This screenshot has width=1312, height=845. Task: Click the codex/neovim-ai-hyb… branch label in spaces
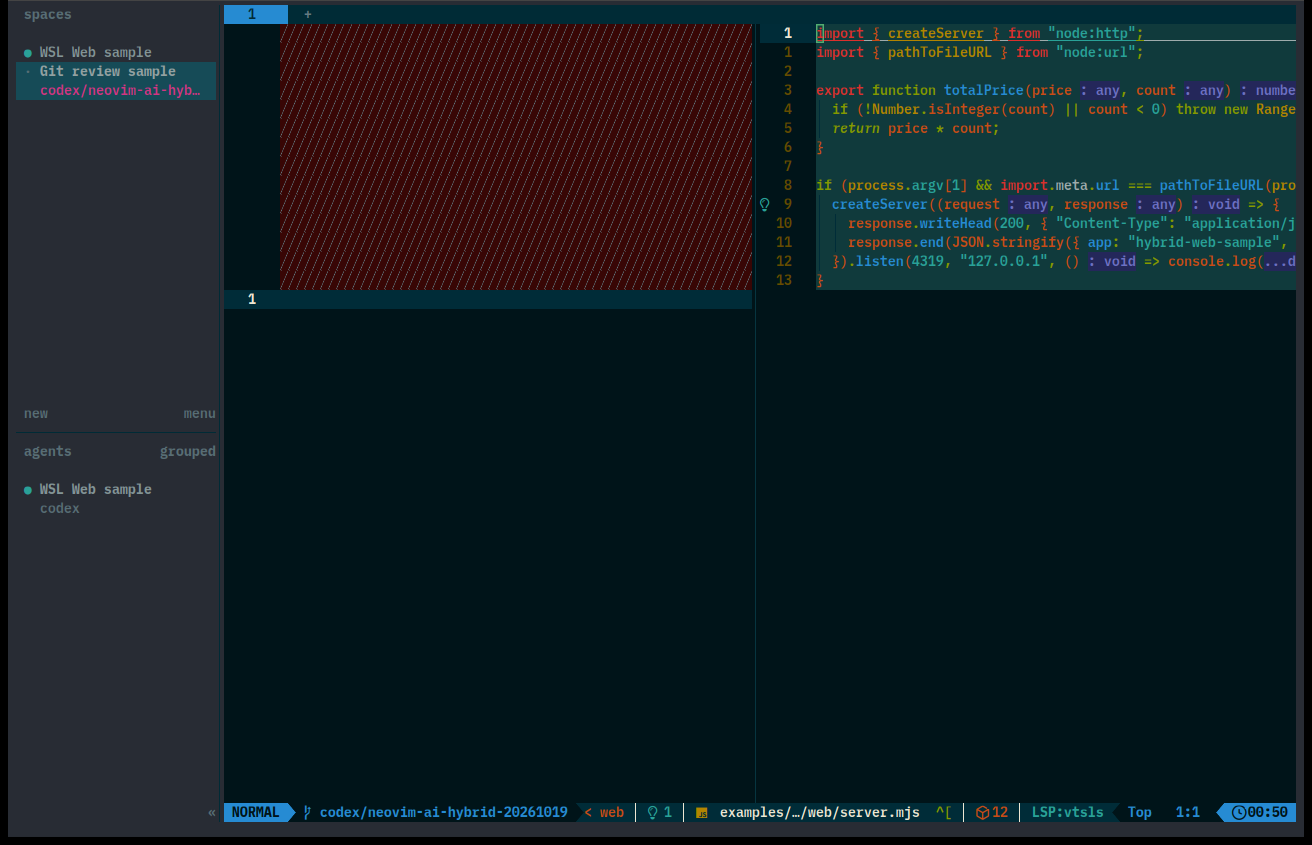click(x=120, y=90)
